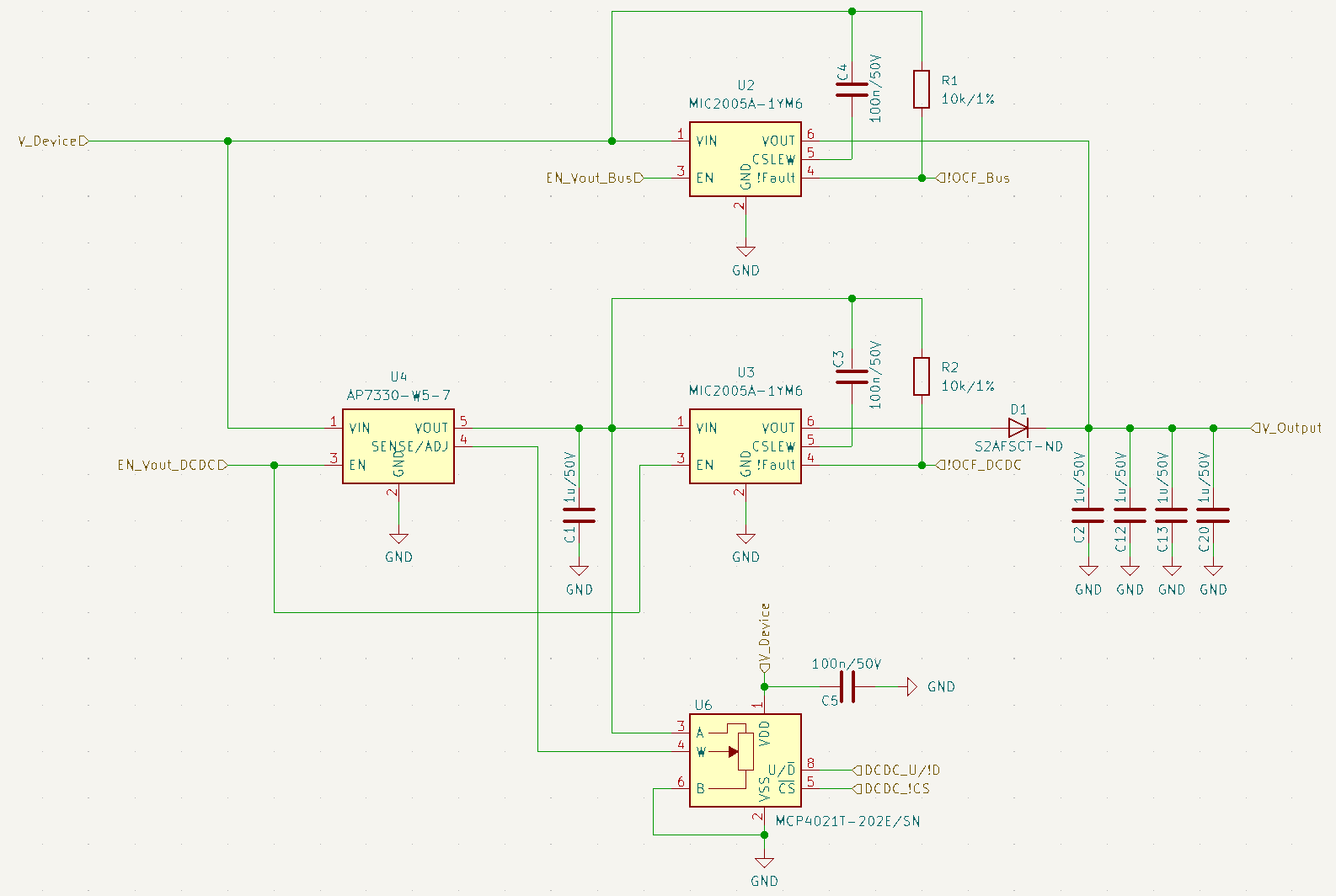This screenshot has height=896, width=1336.
Task: Click capacitor C13 symbol
Action: coord(1172,515)
